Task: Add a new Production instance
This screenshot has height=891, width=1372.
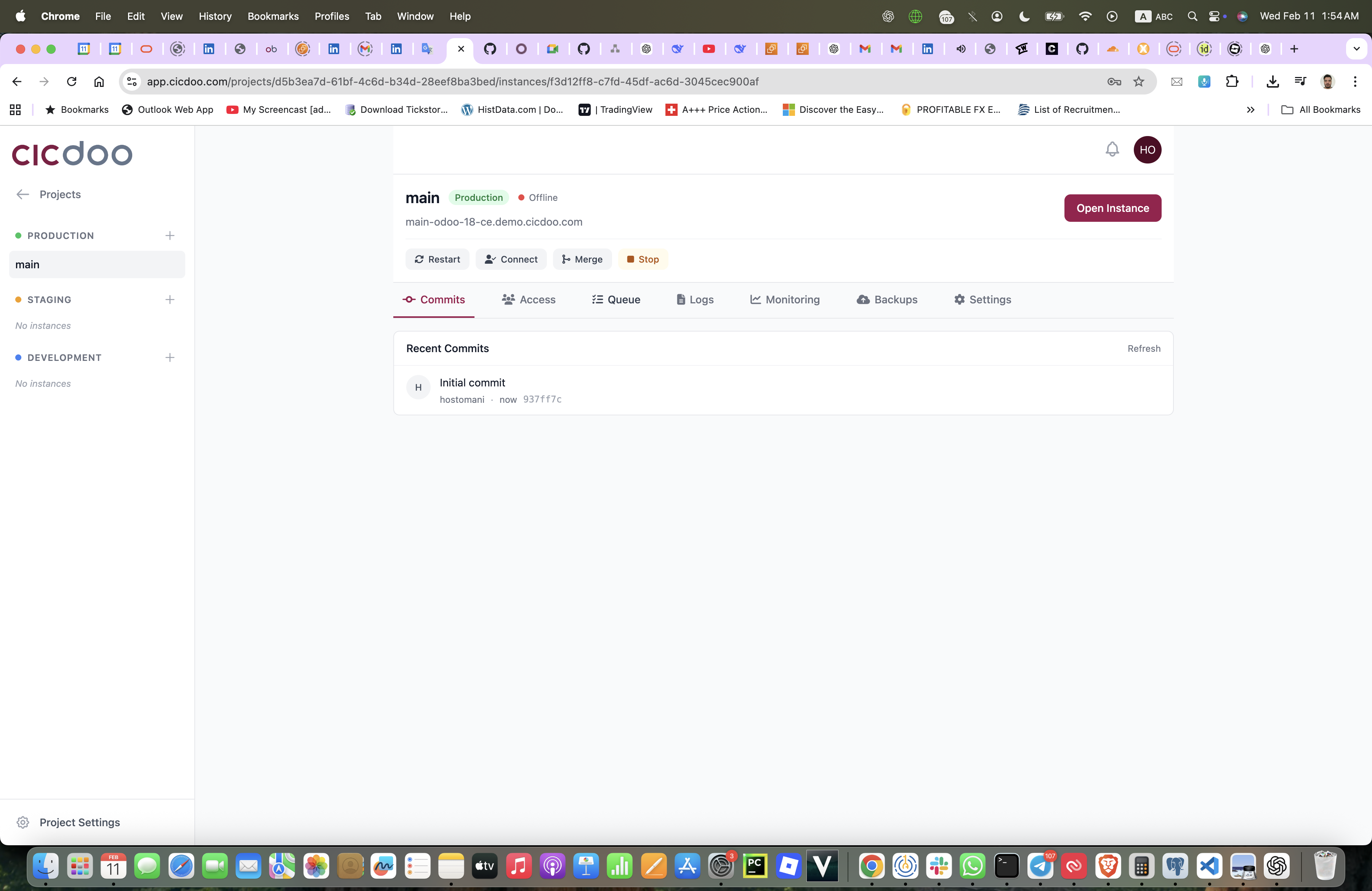Action: point(170,236)
